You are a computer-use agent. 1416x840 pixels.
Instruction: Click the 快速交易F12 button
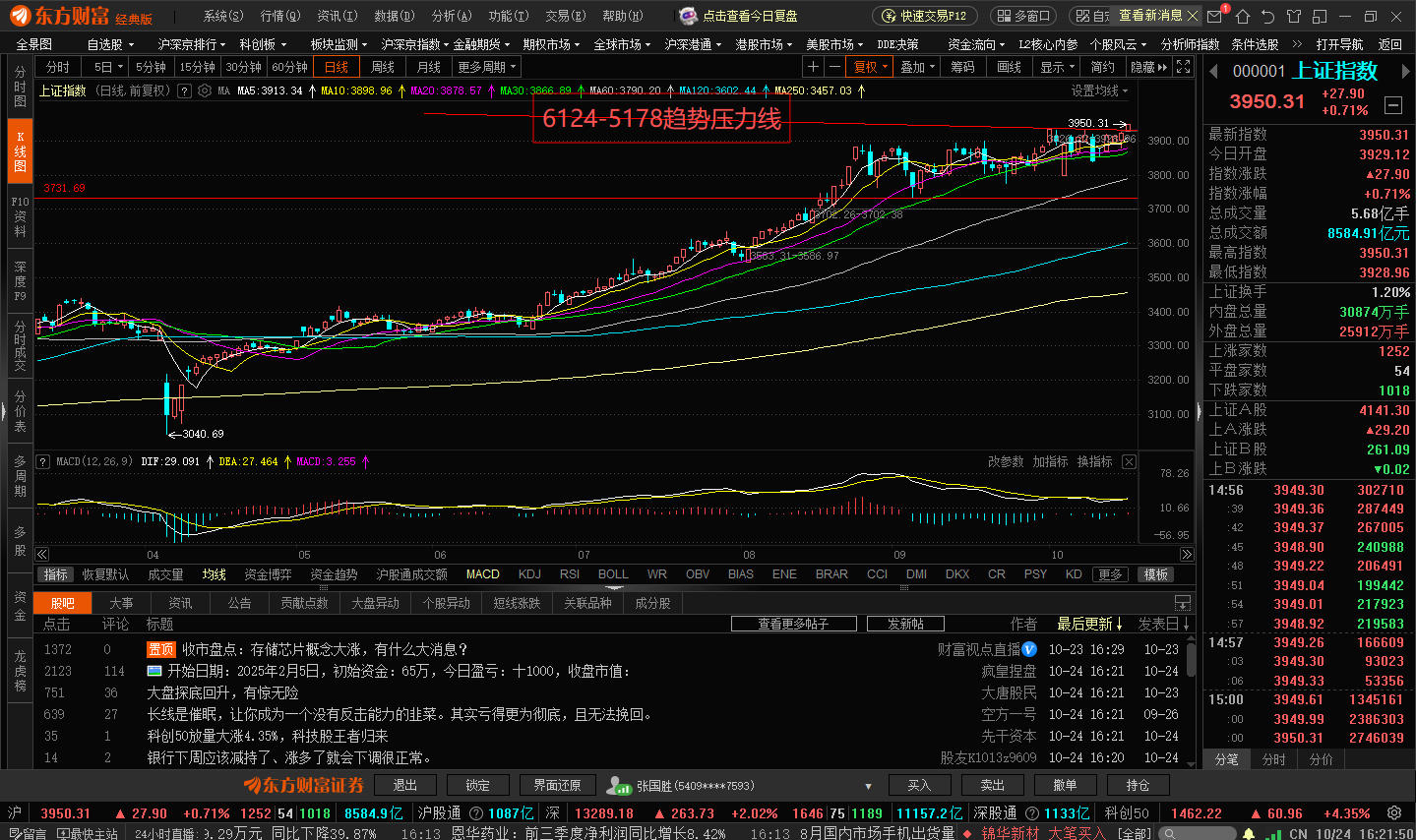(x=925, y=16)
